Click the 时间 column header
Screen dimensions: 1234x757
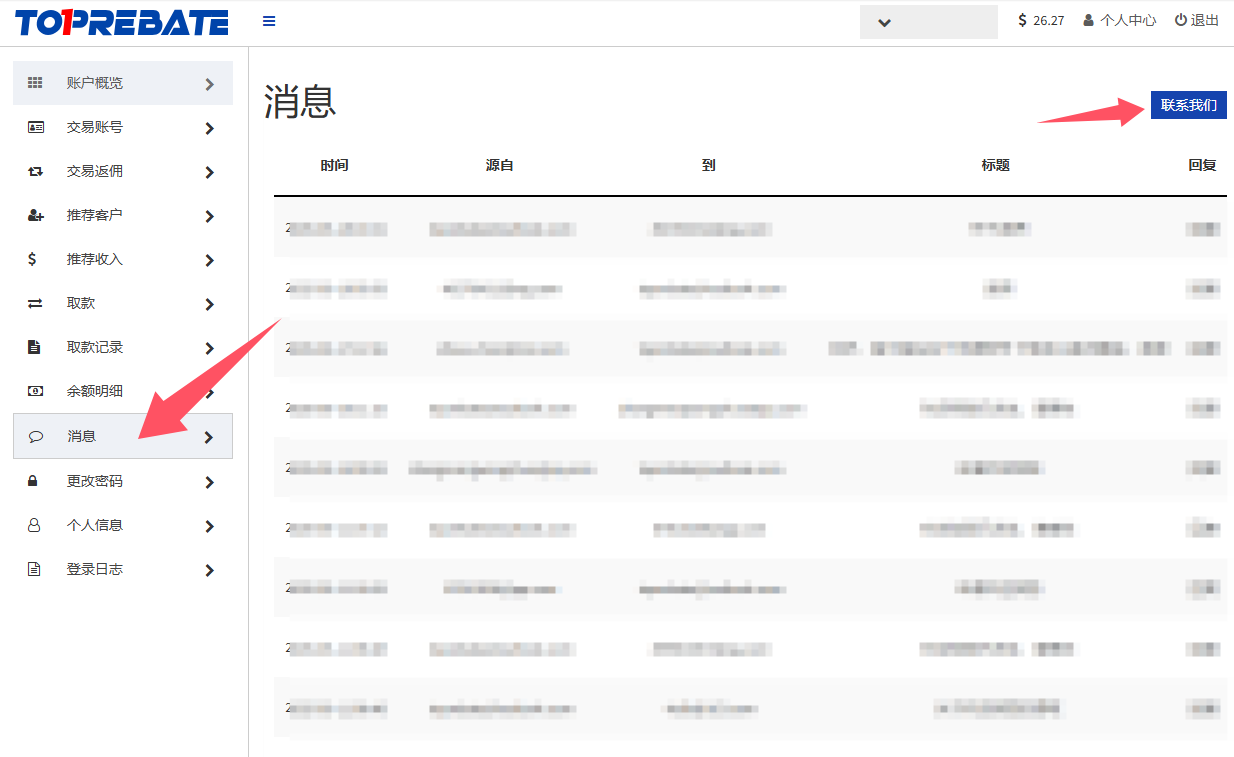[x=335, y=165]
